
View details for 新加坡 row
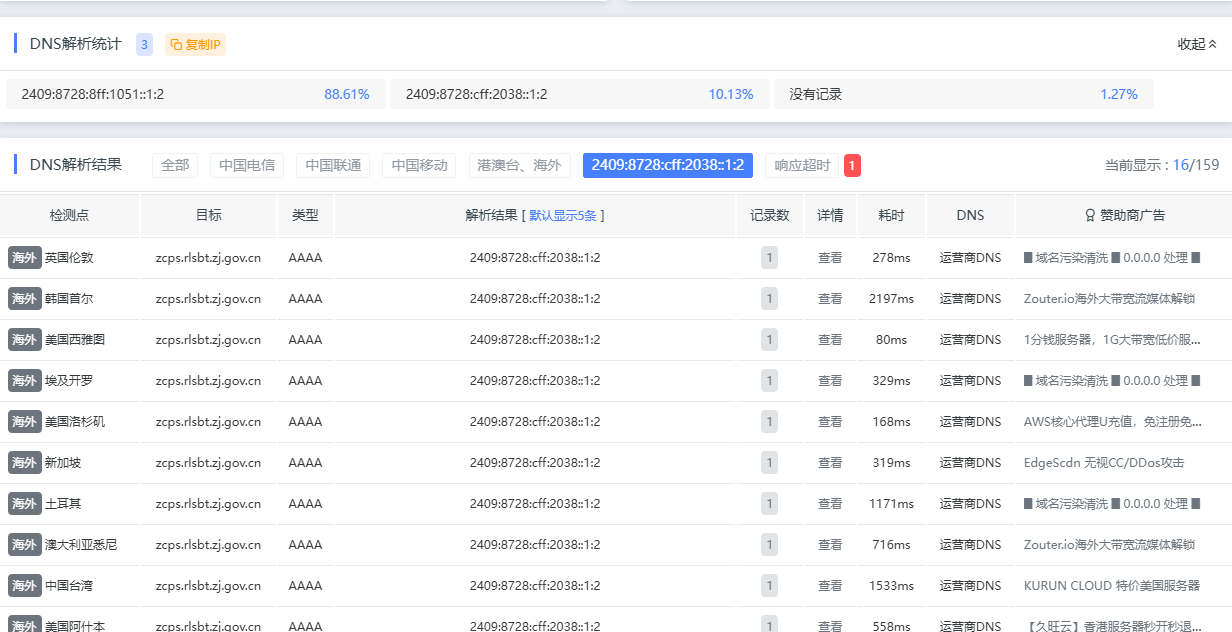[830, 463]
